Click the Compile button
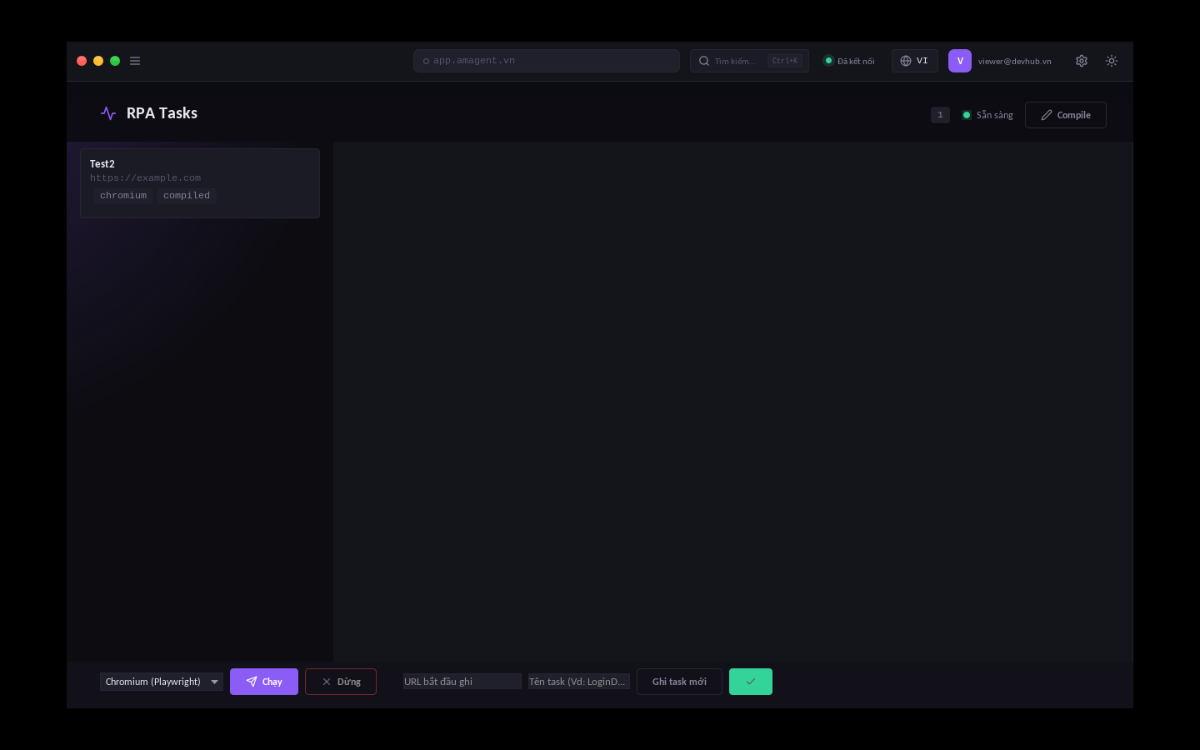 pyautogui.click(x=1066, y=115)
